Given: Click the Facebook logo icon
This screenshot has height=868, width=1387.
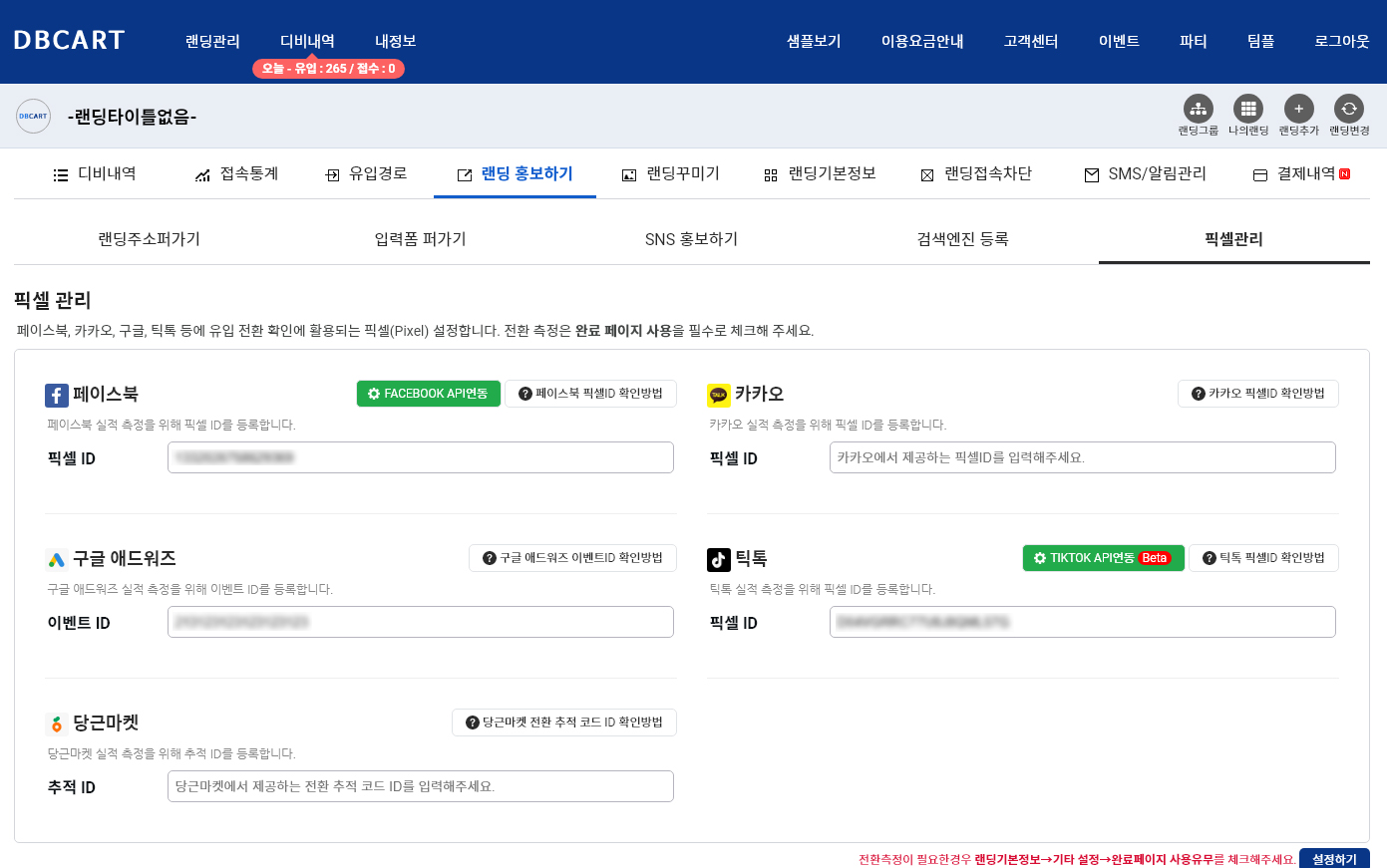Looking at the screenshot, I should tap(57, 396).
